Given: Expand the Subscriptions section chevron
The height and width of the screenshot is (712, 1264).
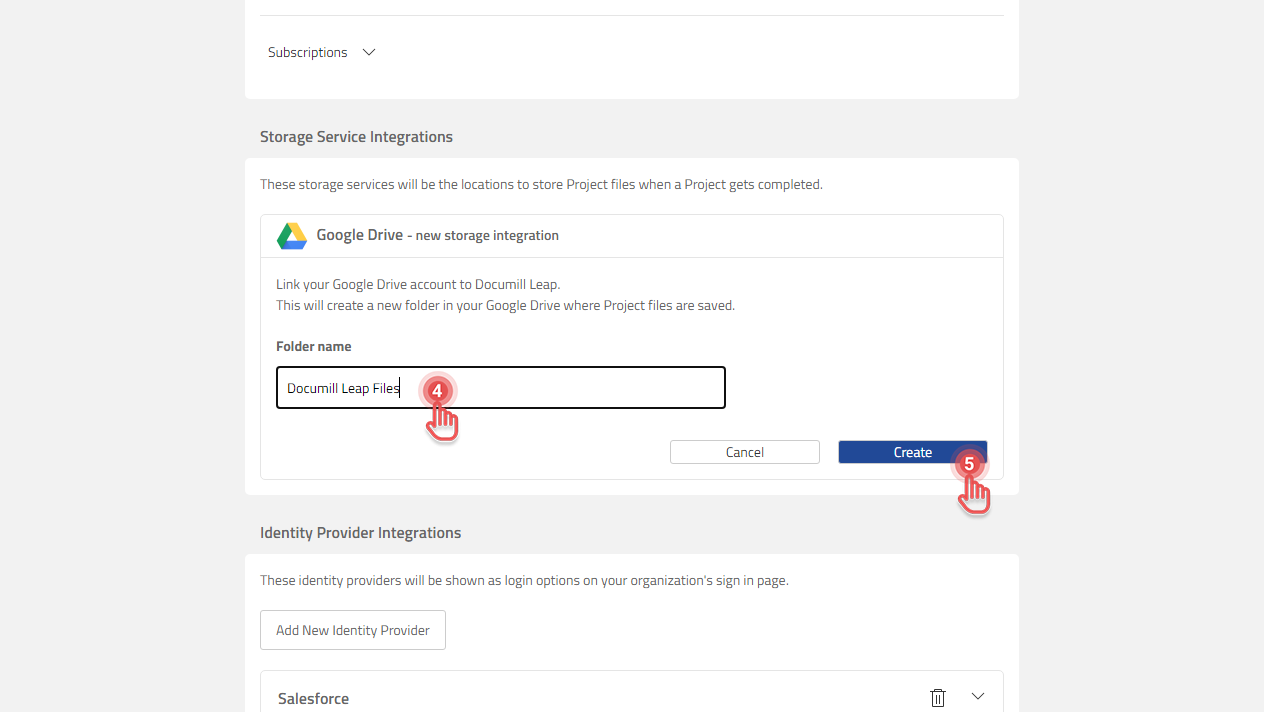Looking at the screenshot, I should 369,52.
